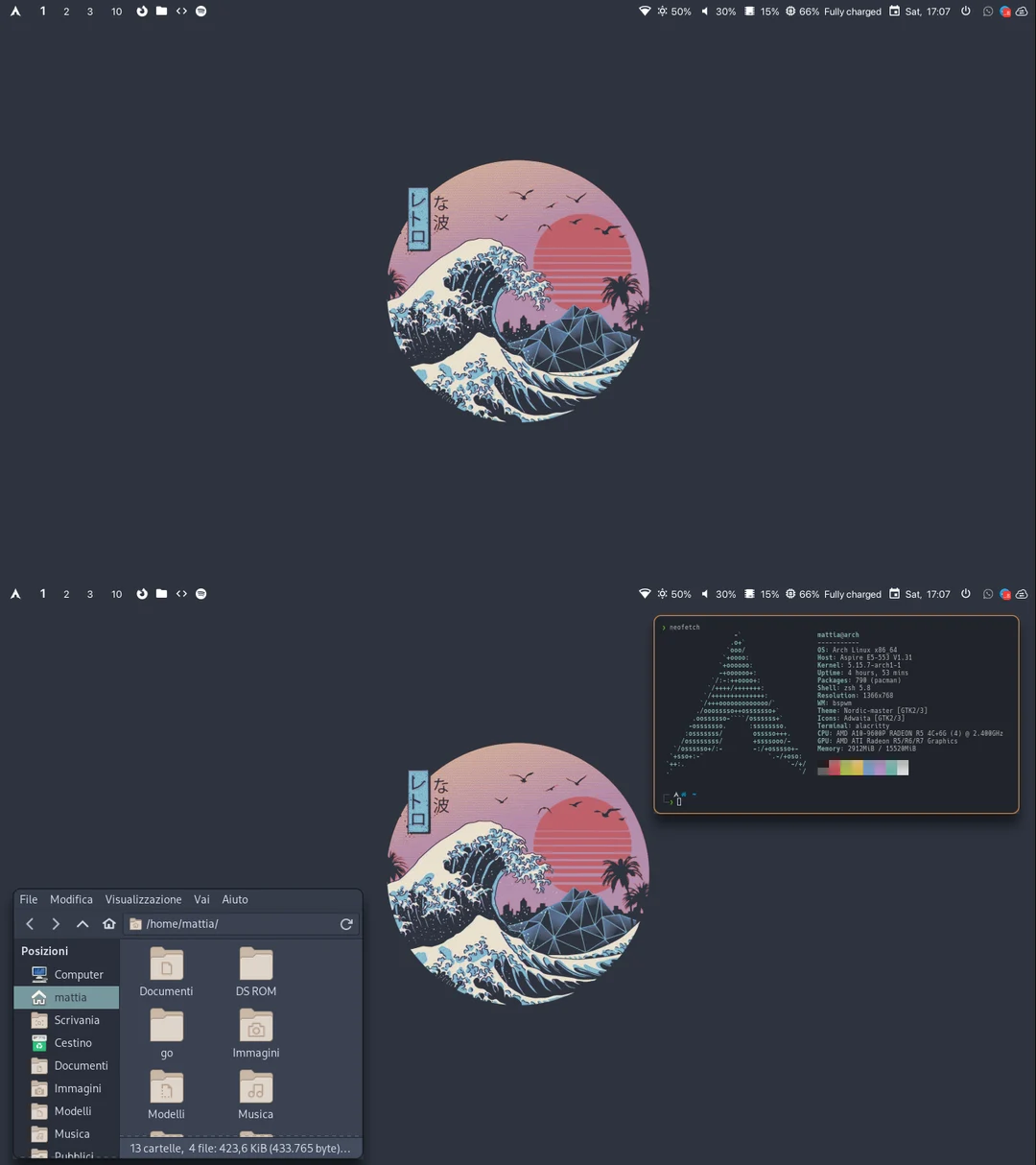Click the power icon on the bar
Screen dimensions: 1036x1165
click(x=965, y=11)
